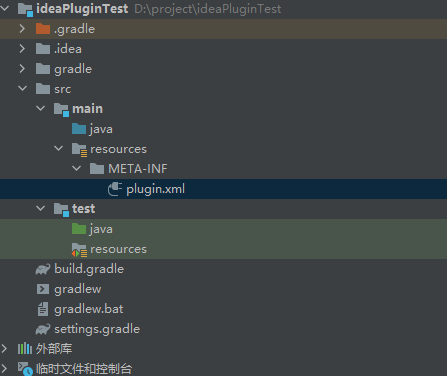Click the orange .gradle folder icon

pos(43,29)
